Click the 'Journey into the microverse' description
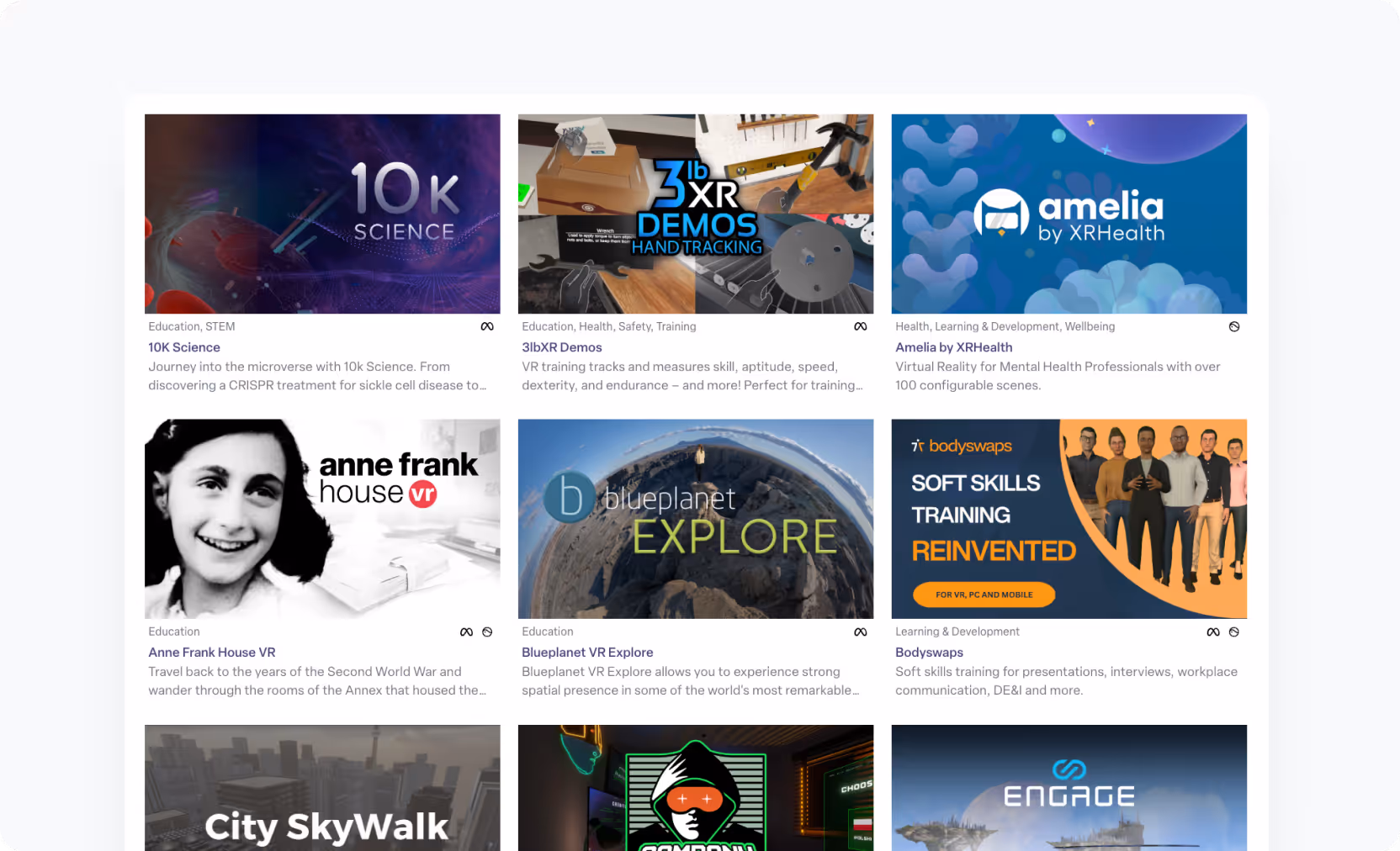This screenshot has width=1400, height=851. point(317,376)
